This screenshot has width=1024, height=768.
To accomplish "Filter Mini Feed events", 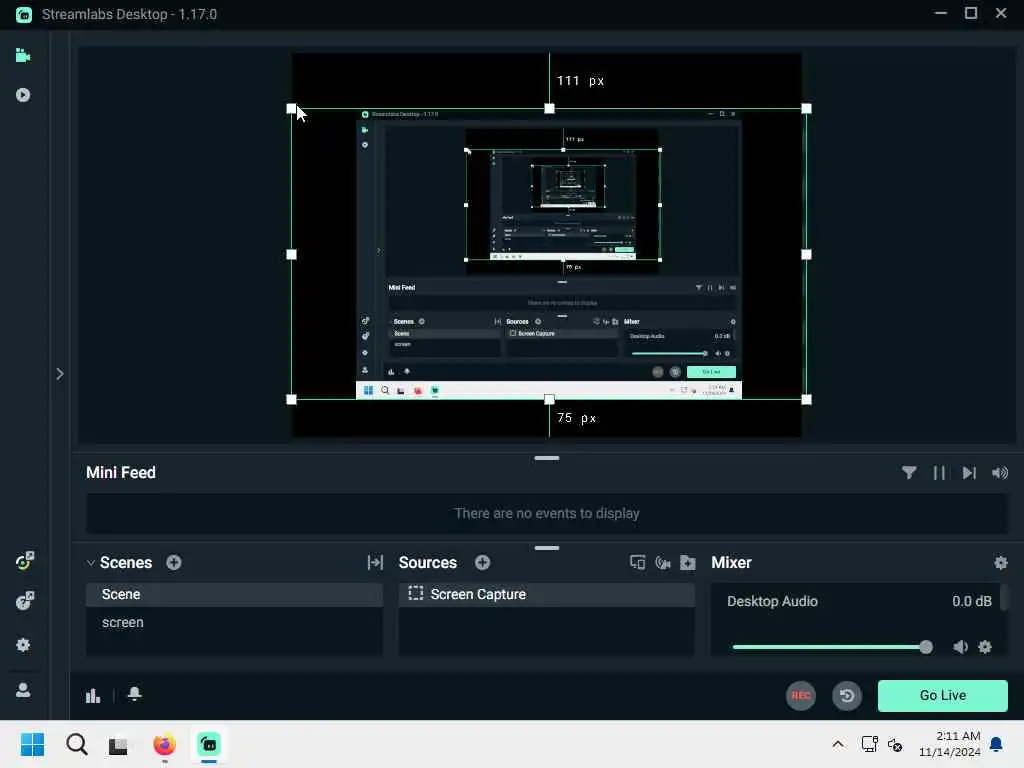I will pos(908,473).
